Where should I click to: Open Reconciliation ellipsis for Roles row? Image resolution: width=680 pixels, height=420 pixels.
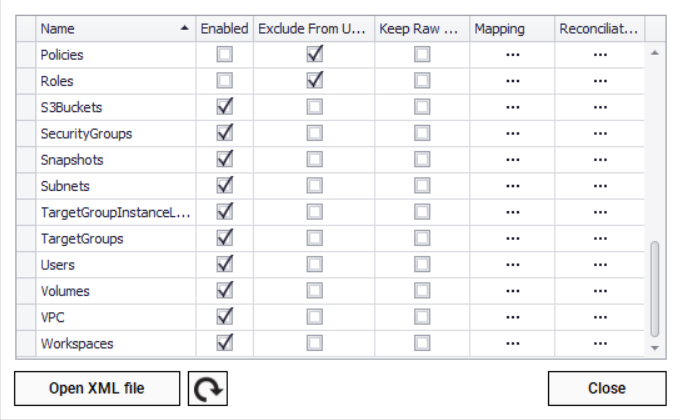(599, 81)
